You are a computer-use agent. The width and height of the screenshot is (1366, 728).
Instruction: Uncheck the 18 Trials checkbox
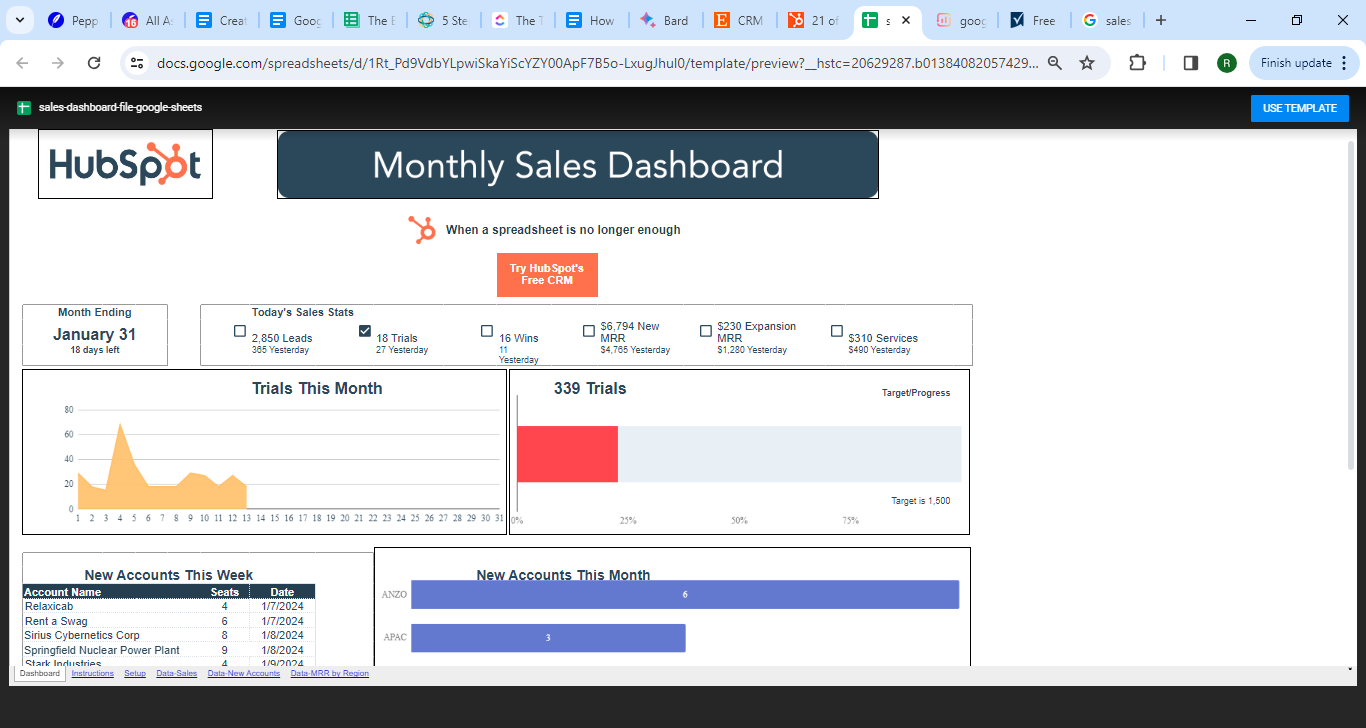click(x=365, y=331)
